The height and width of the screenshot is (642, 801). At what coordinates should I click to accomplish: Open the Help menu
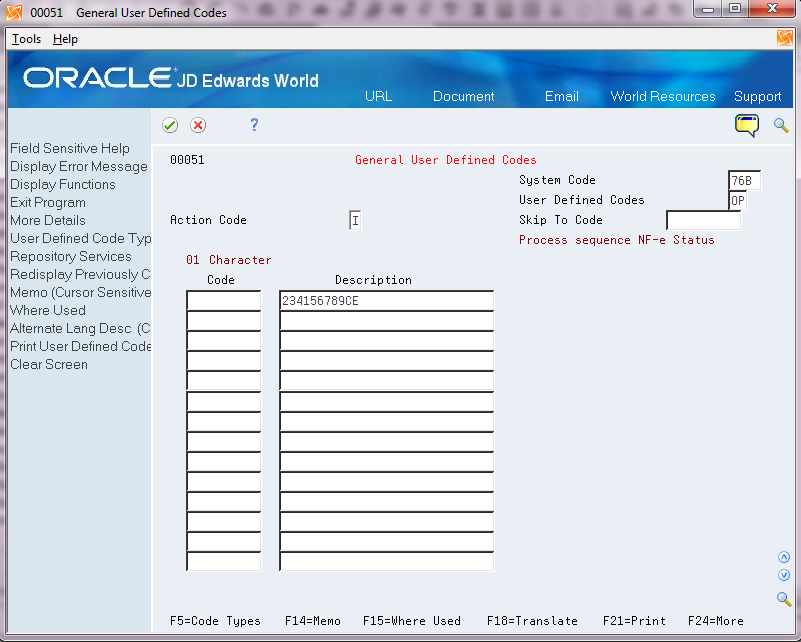click(65, 39)
